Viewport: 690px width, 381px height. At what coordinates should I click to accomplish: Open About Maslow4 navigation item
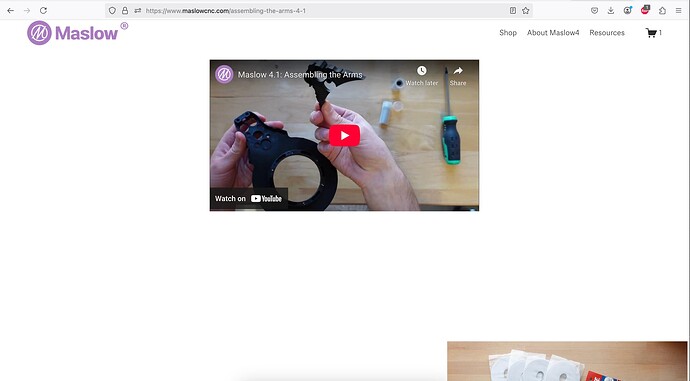[553, 33]
